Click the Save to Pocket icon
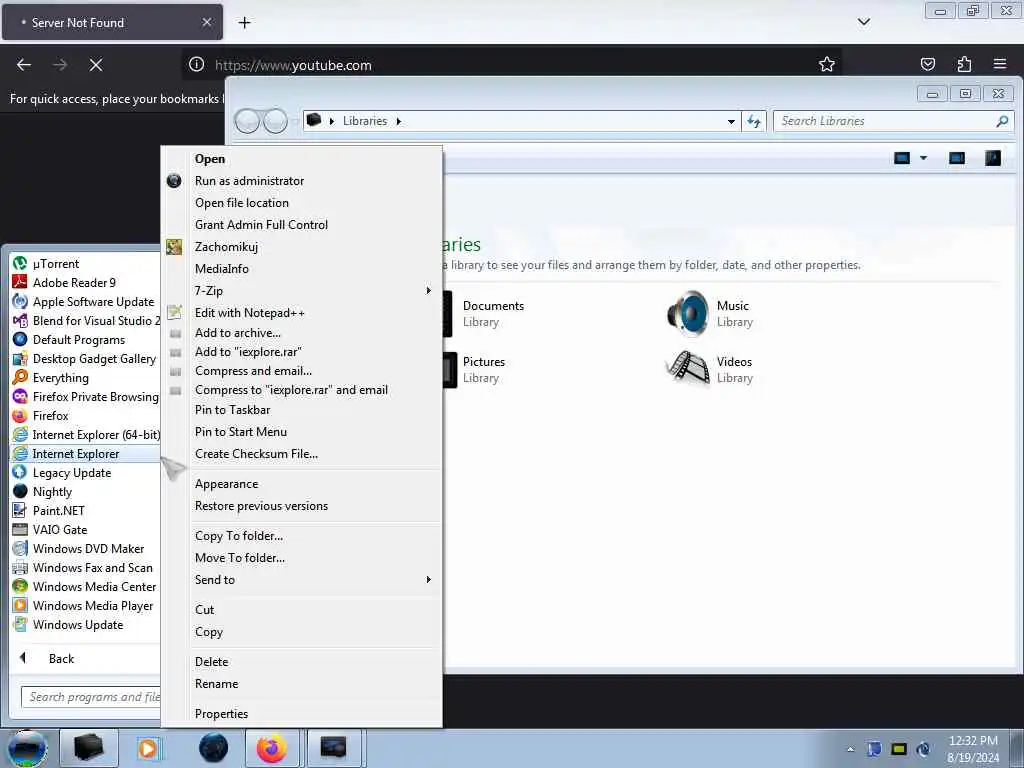The image size is (1024, 768). [927, 64]
